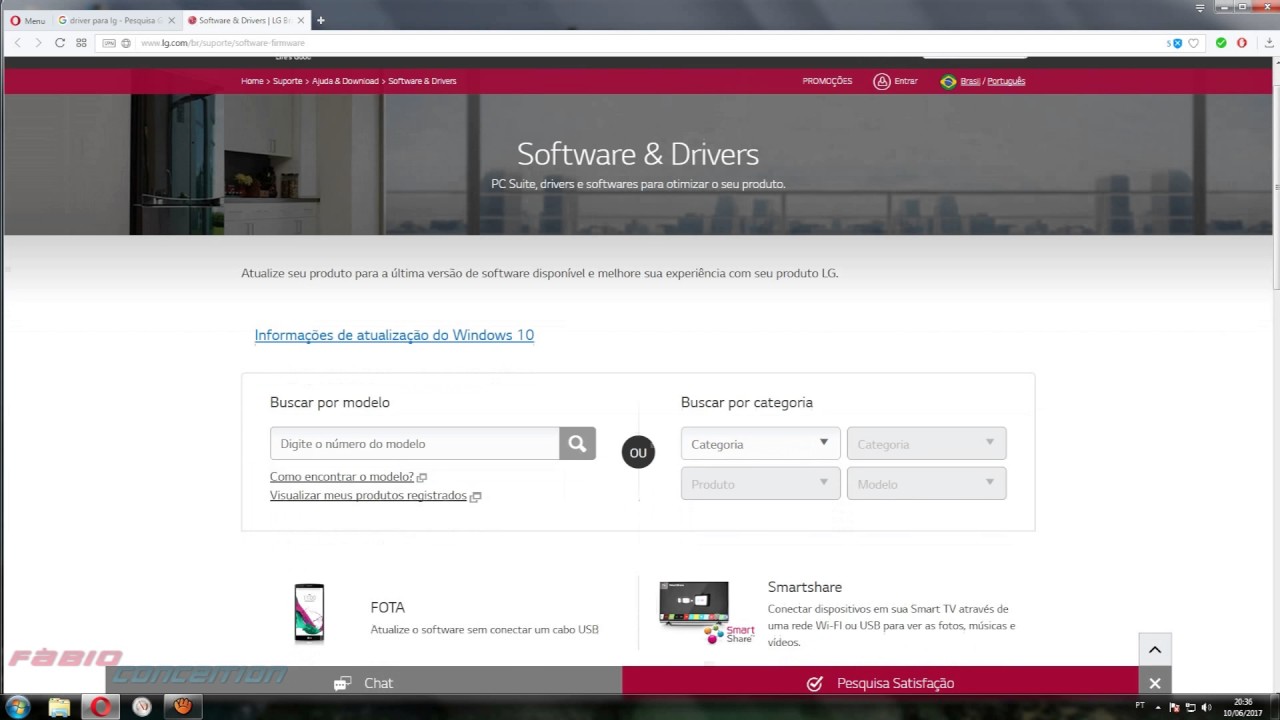This screenshot has height=720, width=1280.
Task: Click the green checkmark extension icon
Action: [1221, 43]
